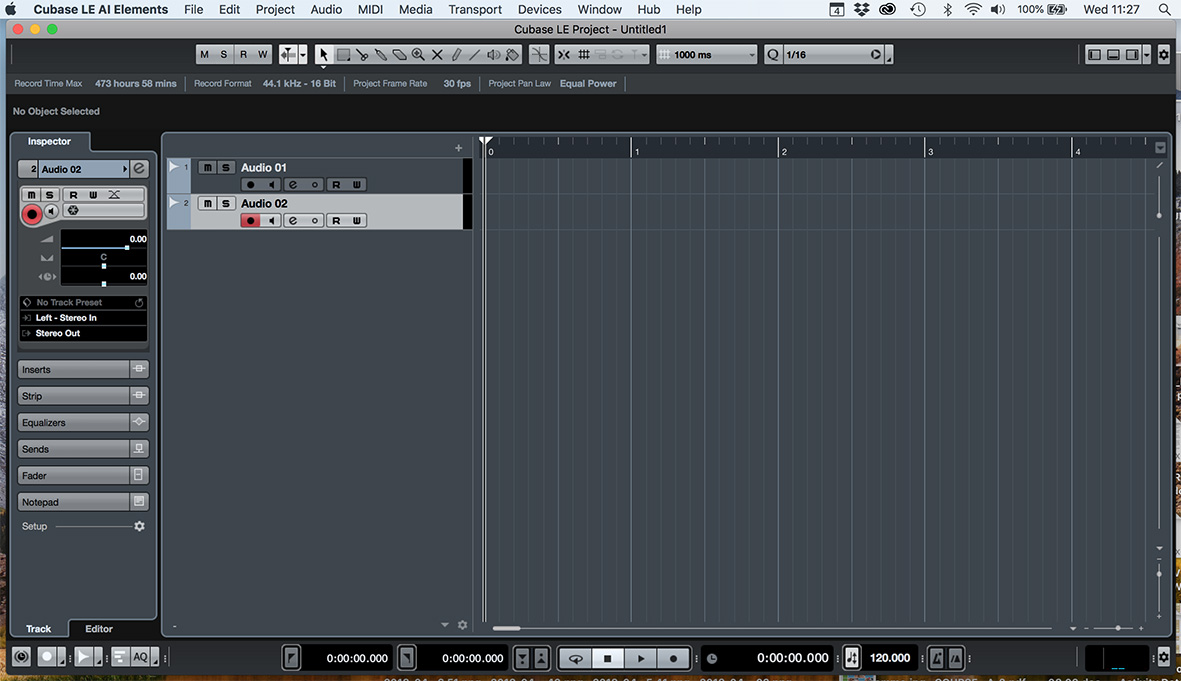Open the MIDI menu
This screenshot has height=681, width=1181.
tap(370, 9)
